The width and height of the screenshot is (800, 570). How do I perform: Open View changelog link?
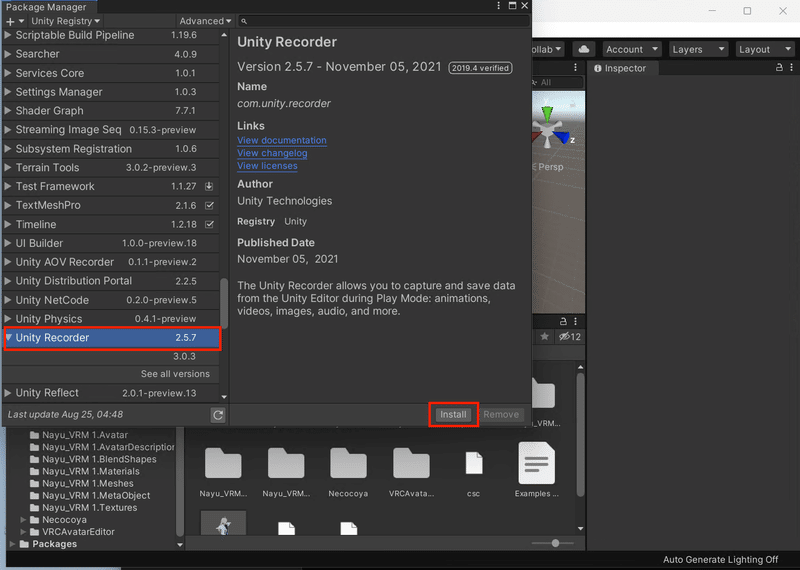(x=272, y=153)
